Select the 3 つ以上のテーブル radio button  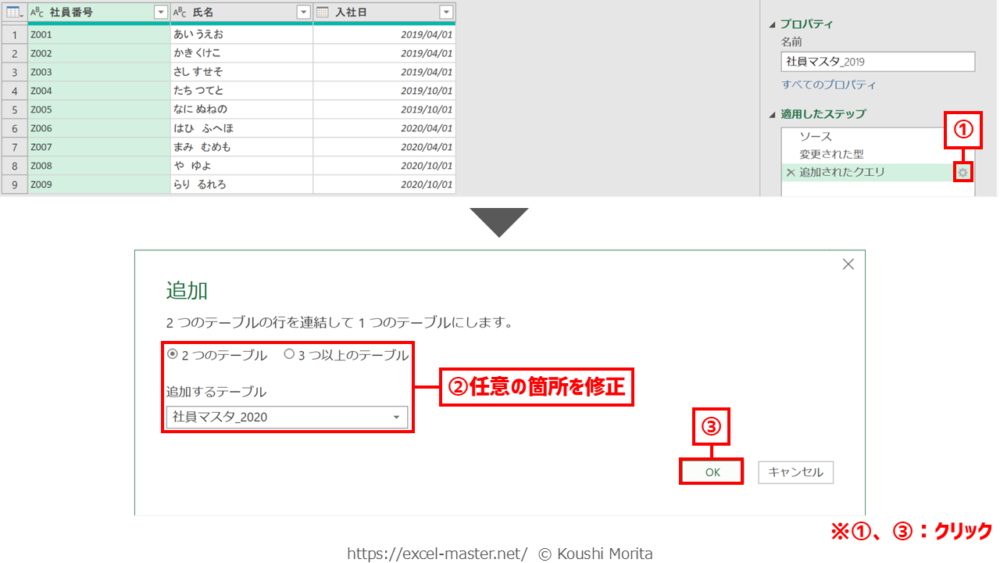coord(289,354)
